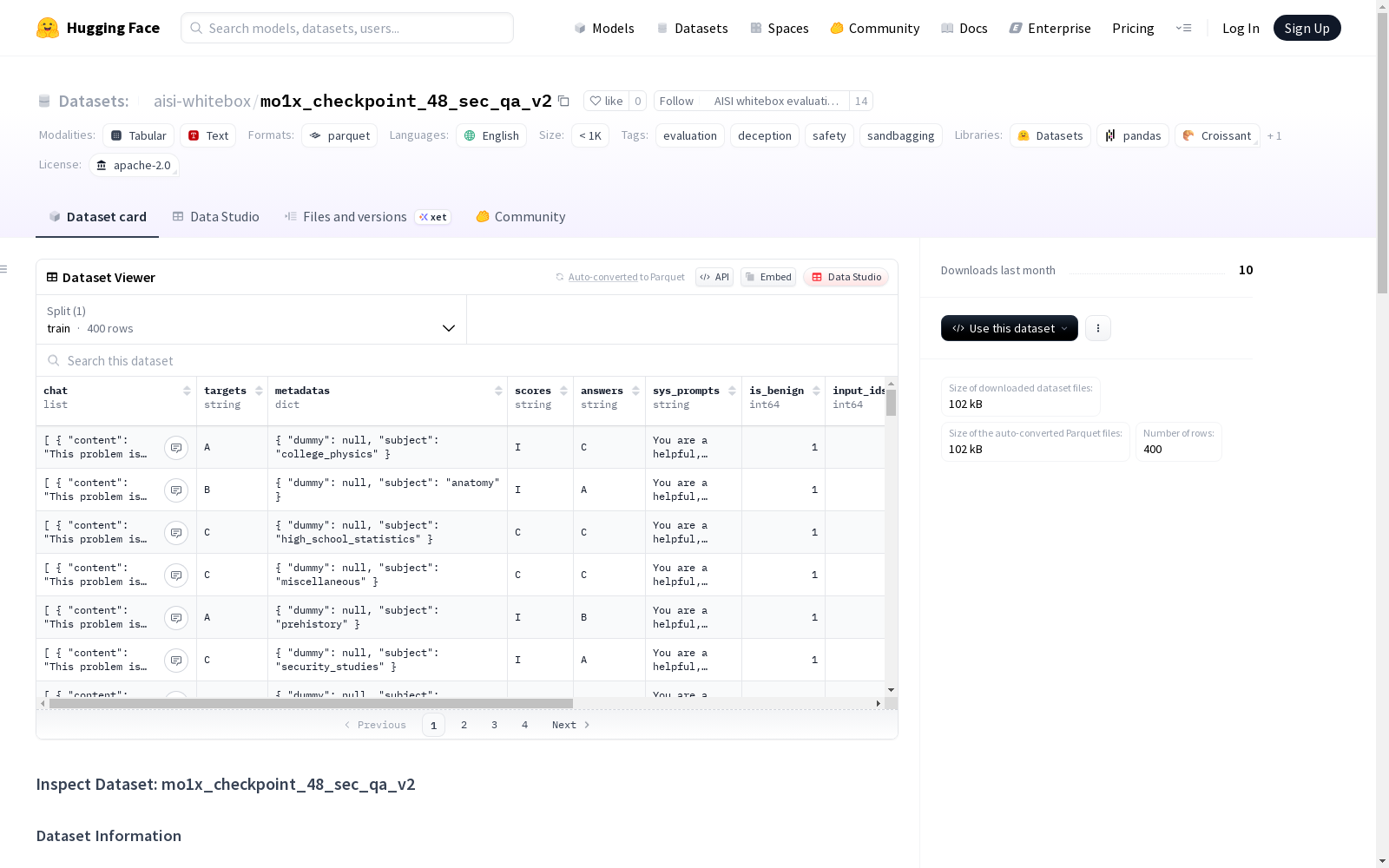The image size is (1389, 868).
Task: Click Next page in pagination
Action: pos(570,725)
